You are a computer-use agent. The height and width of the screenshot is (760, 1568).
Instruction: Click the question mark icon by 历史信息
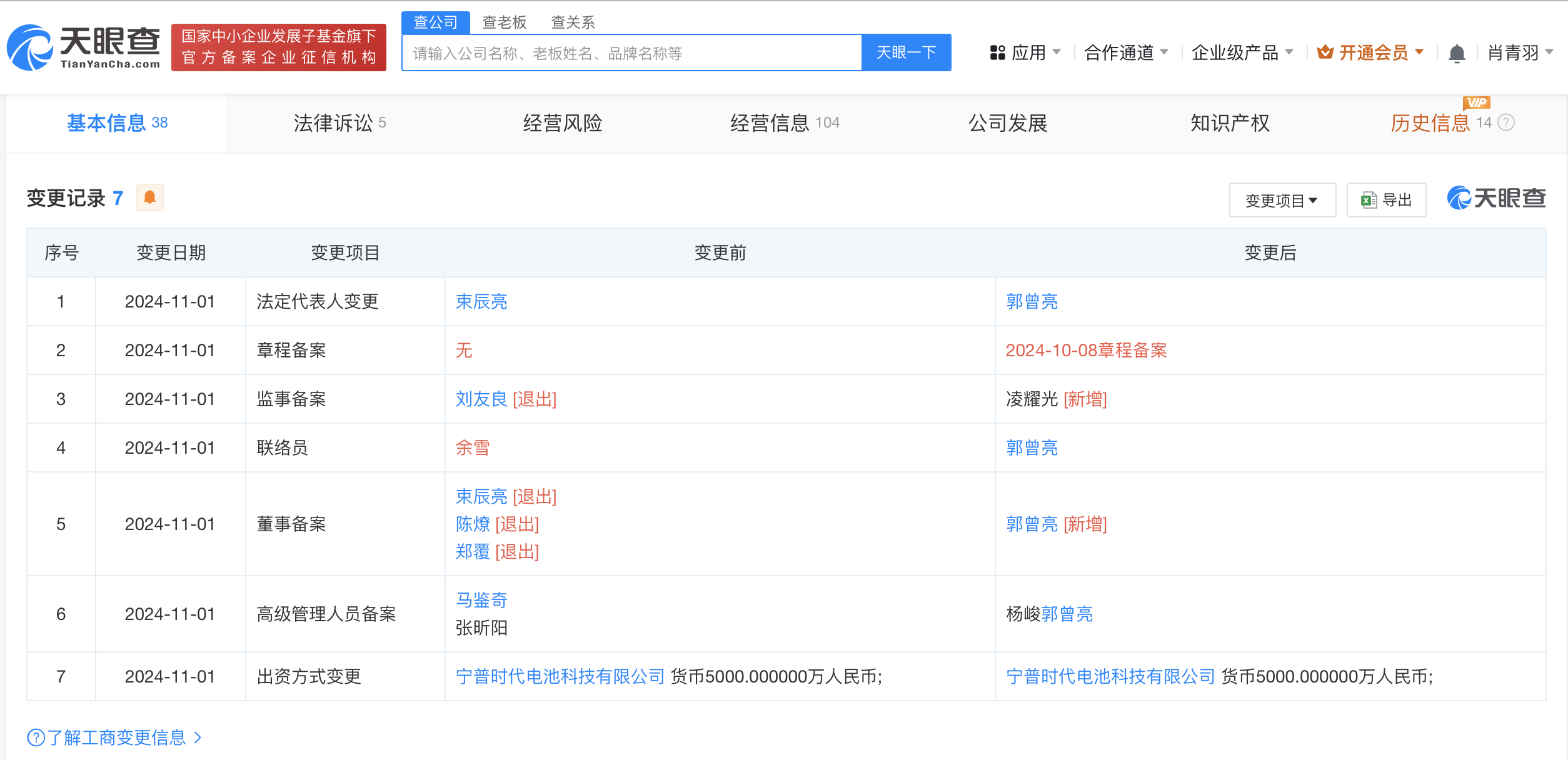tap(1507, 122)
